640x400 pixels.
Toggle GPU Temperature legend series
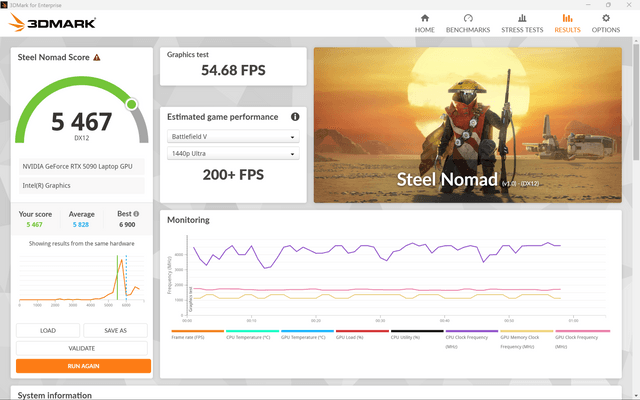coord(307,335)
